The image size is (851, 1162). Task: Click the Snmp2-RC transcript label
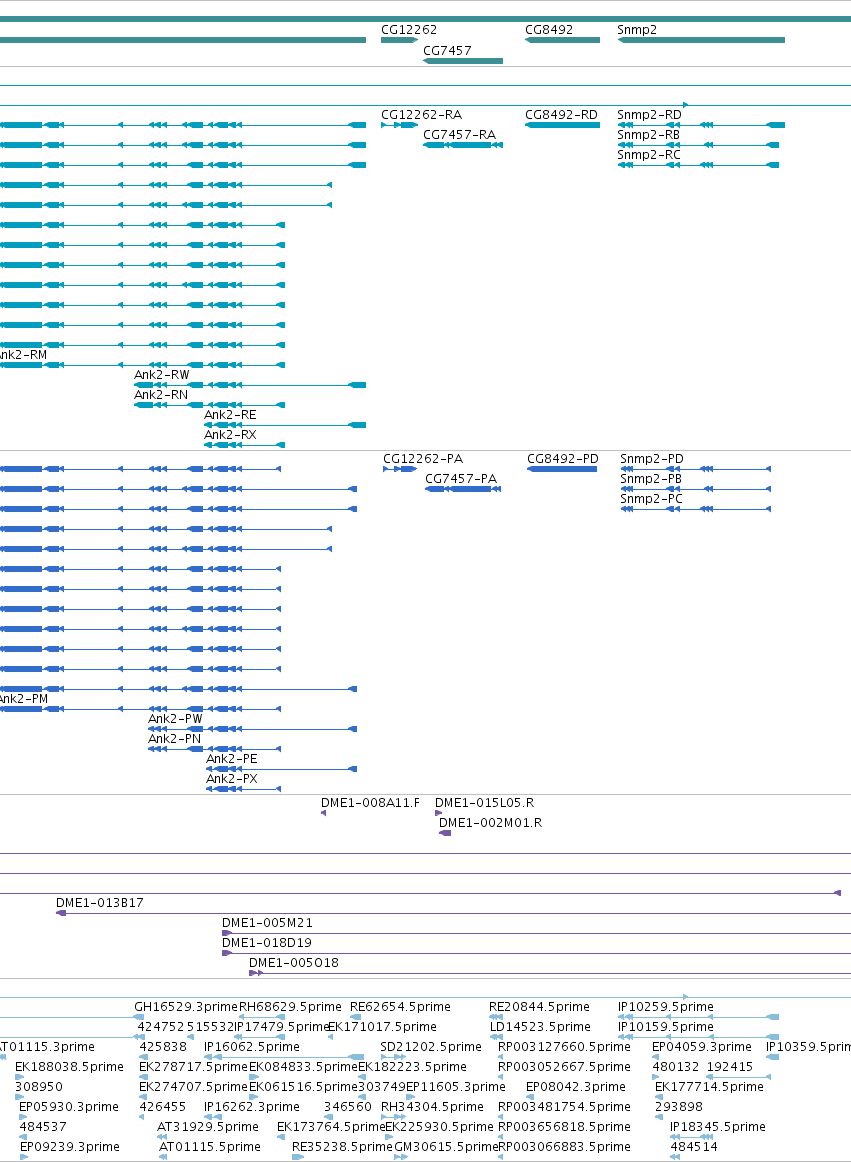click(649, 155)
